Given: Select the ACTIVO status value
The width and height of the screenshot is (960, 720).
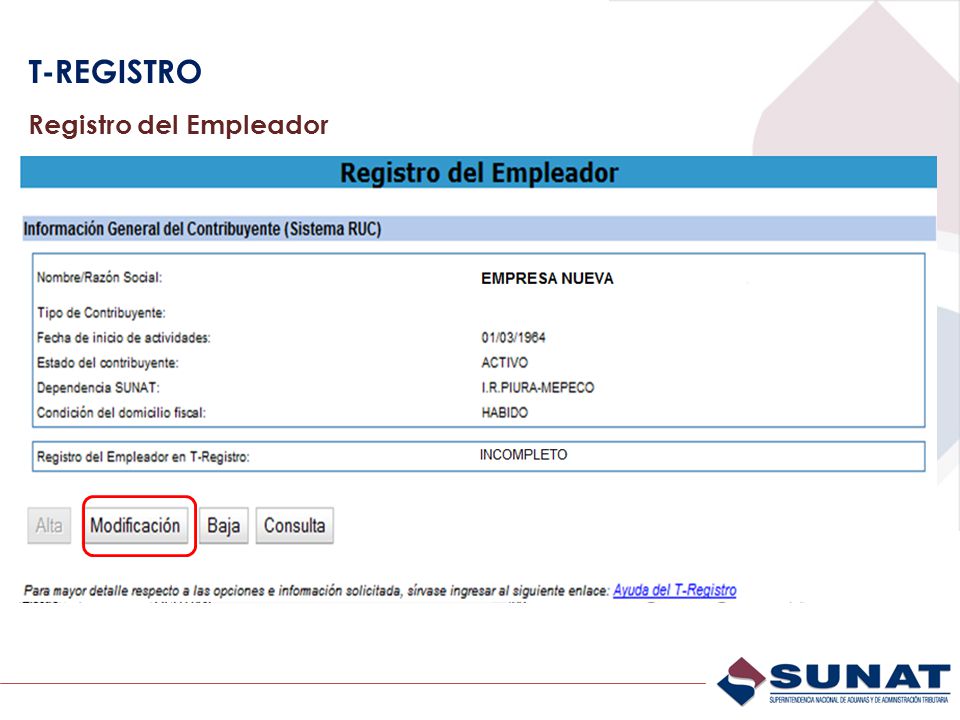Looking at the screenshot, I should click(504, 362).
